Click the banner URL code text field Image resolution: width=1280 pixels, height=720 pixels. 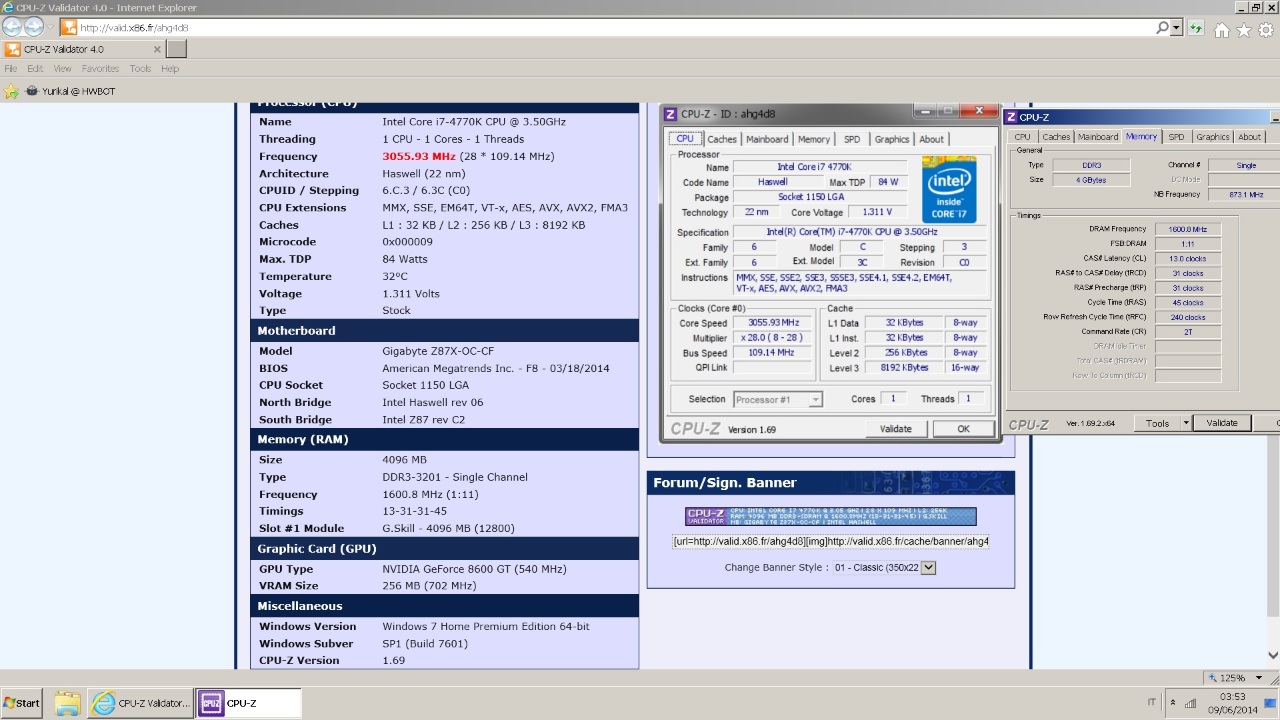pos(830,541)
